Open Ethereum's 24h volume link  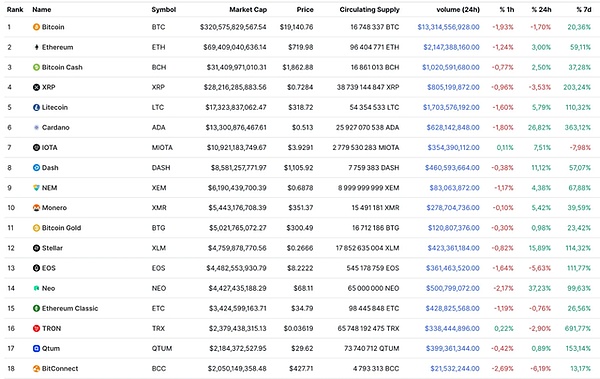(451, 47)
